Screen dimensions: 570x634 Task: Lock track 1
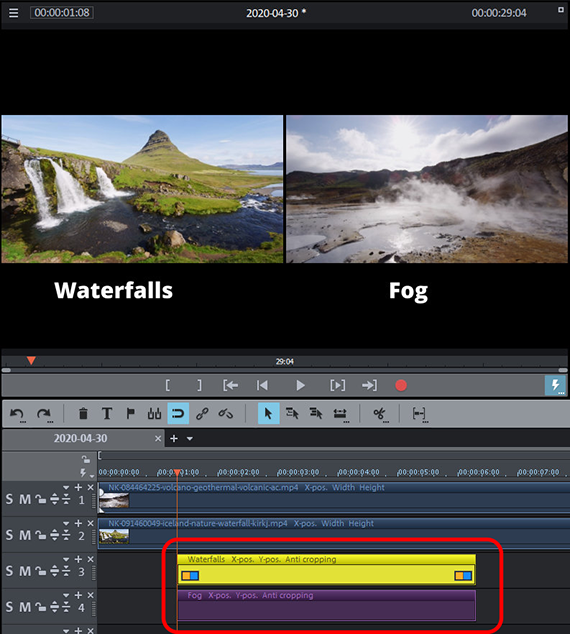(x=40, y=500)
